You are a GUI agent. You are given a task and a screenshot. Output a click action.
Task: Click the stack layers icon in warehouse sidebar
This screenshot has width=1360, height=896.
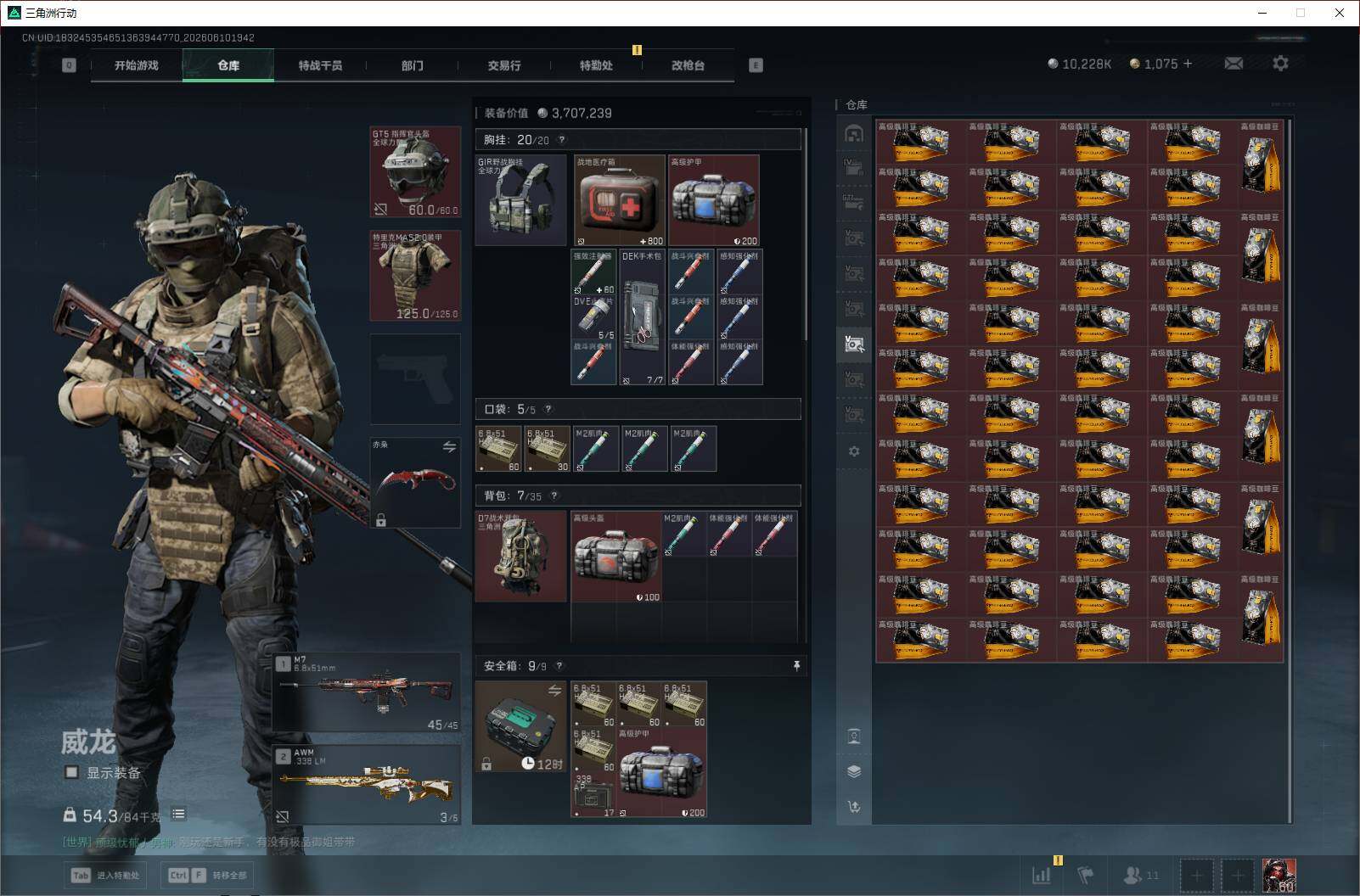pos(854,771)
